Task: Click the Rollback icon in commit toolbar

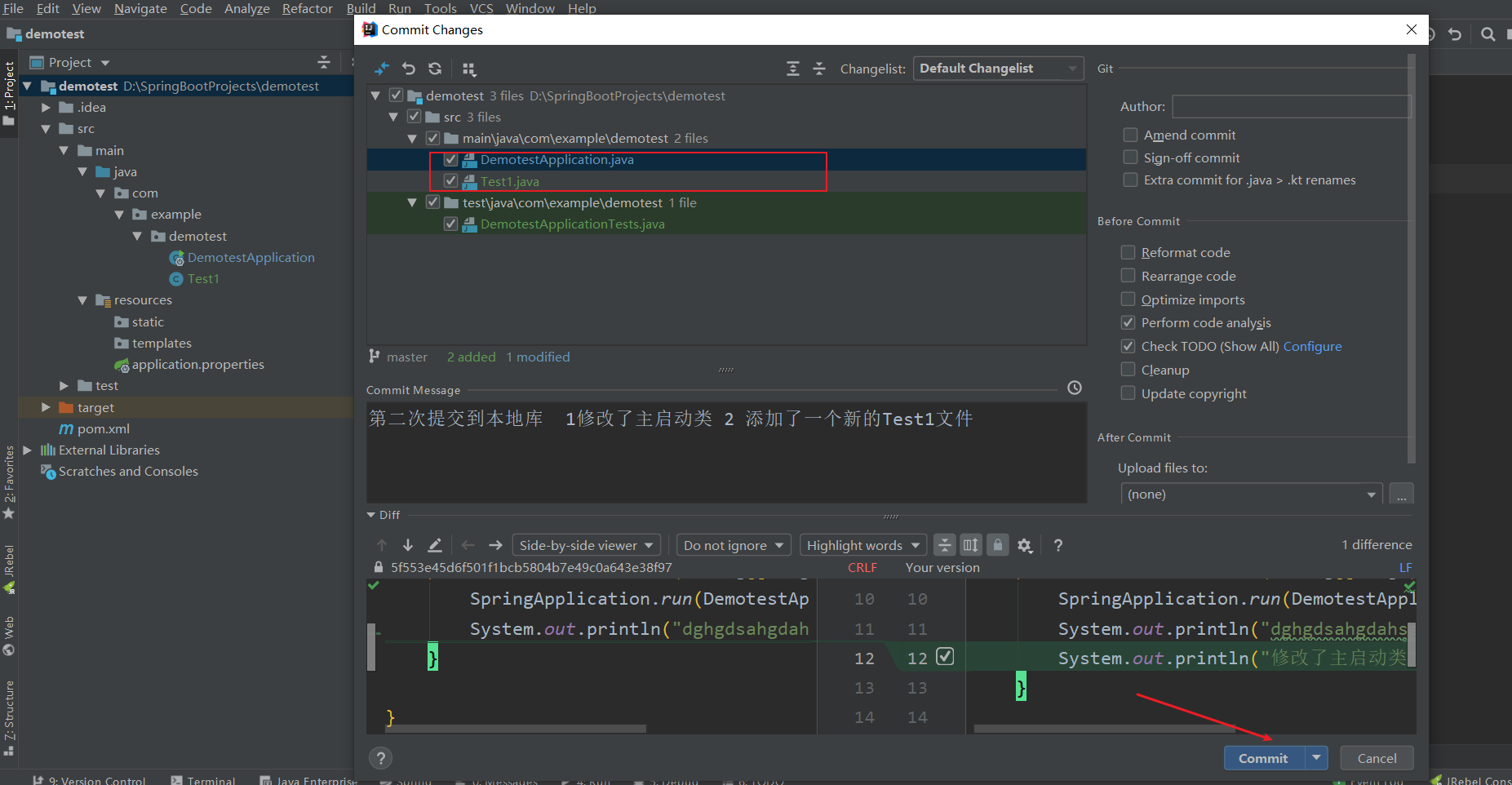Action: (x=409, y=69)
